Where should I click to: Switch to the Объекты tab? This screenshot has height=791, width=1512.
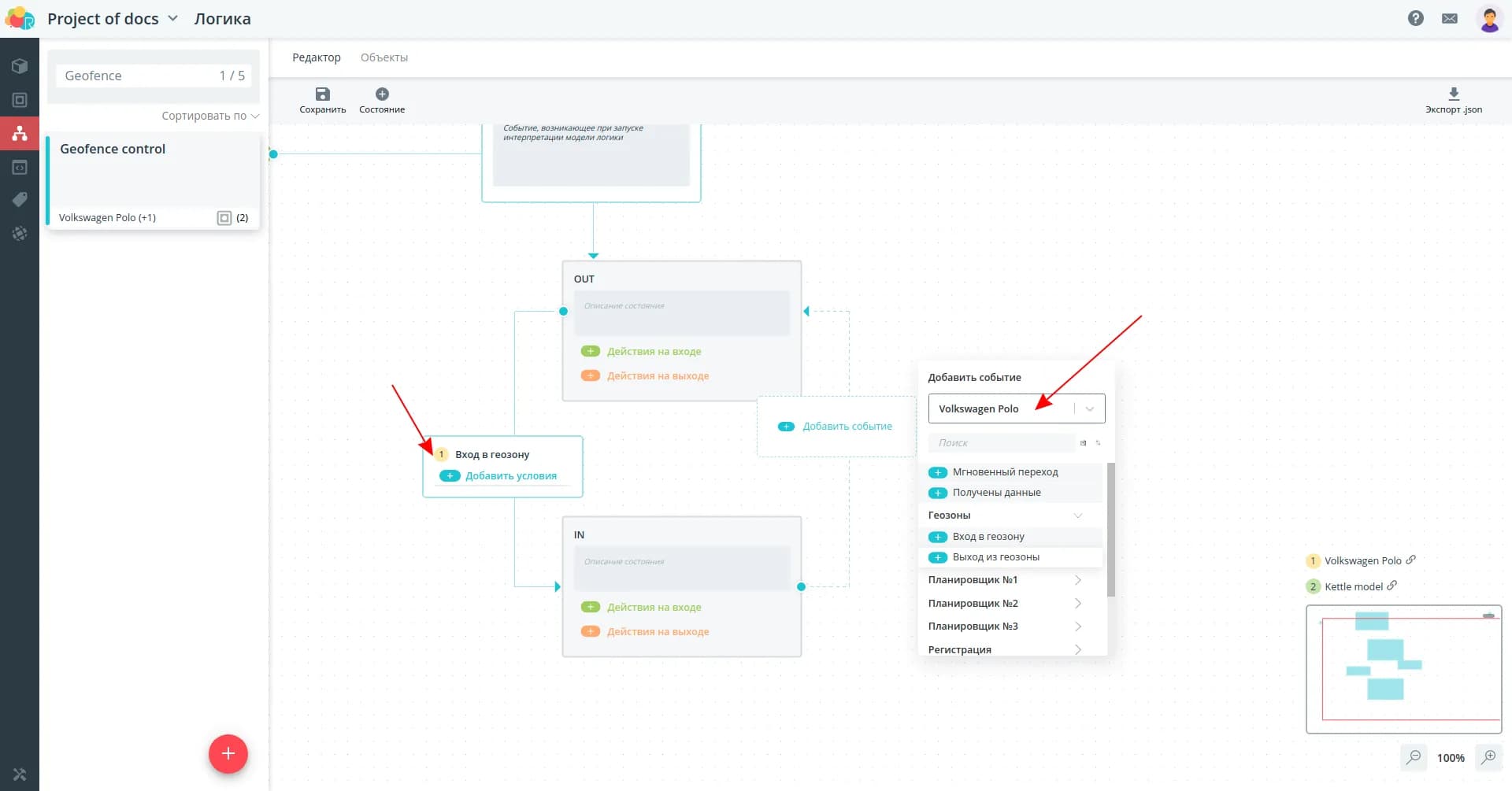384,57
